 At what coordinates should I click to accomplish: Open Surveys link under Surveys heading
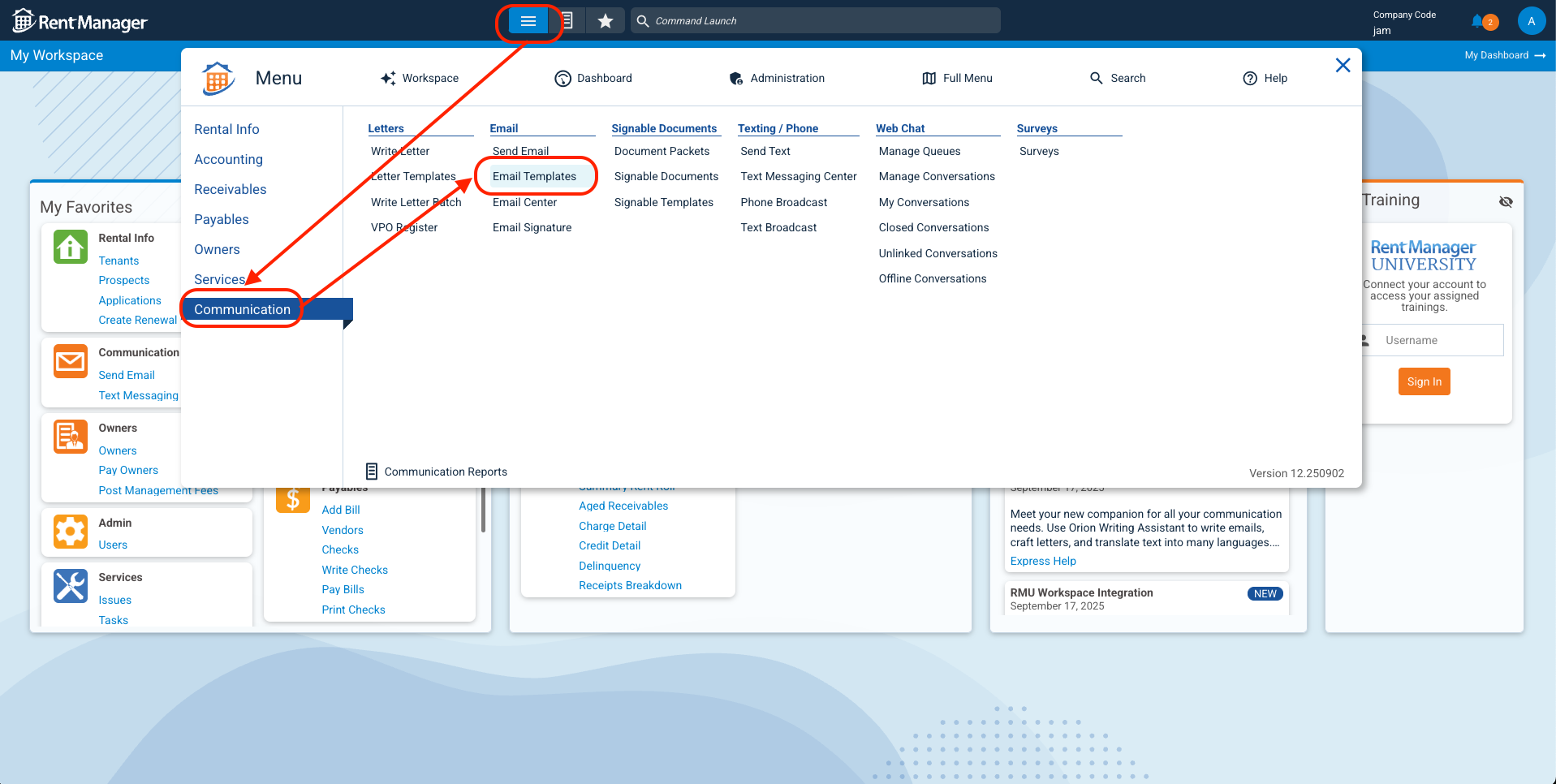(x=1038, y=151)
